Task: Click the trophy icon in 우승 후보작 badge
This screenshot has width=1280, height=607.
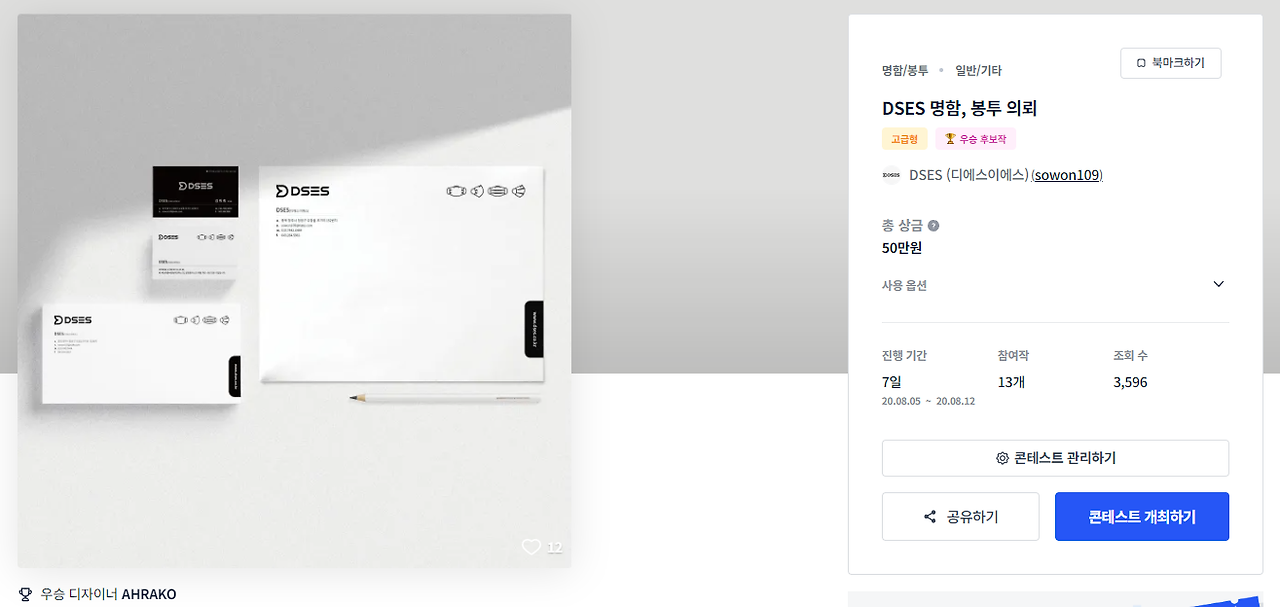Action: tap(950, 139)
